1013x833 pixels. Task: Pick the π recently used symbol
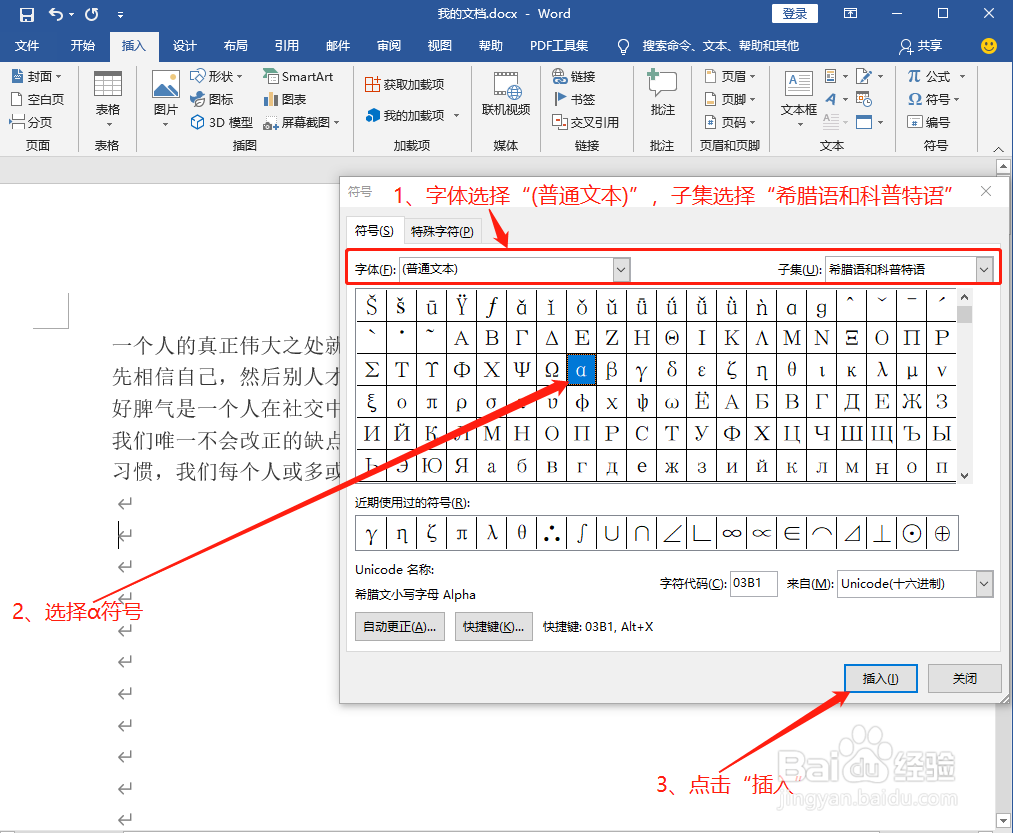tap(461, 533)
